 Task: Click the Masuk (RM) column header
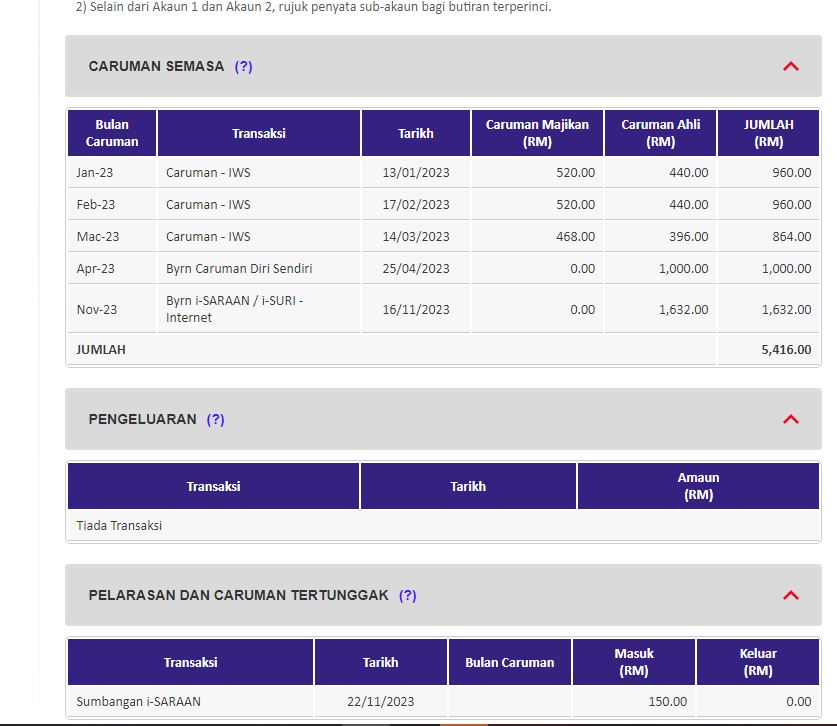pyautogui.click(x=633, y=662)
